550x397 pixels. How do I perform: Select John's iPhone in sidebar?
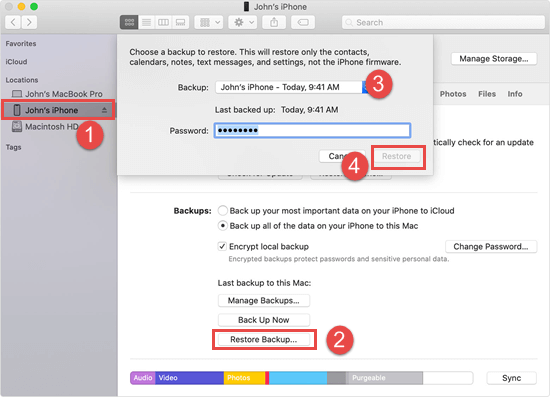point(58,110)
